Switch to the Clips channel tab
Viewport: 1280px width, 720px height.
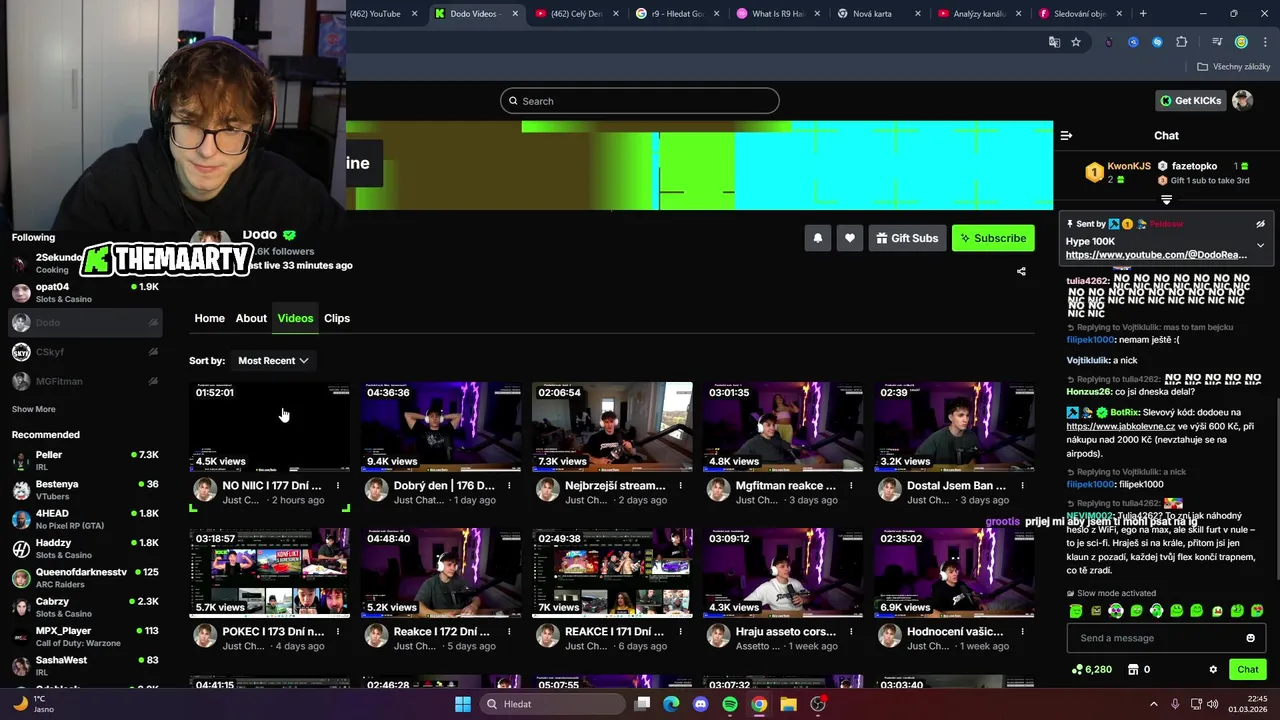(x=337, y=318)
